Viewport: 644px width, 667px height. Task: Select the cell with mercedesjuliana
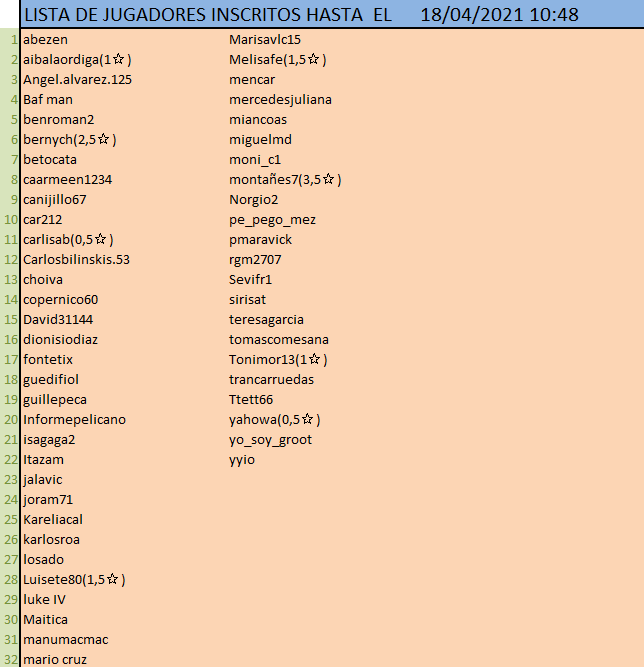point(280,99)
